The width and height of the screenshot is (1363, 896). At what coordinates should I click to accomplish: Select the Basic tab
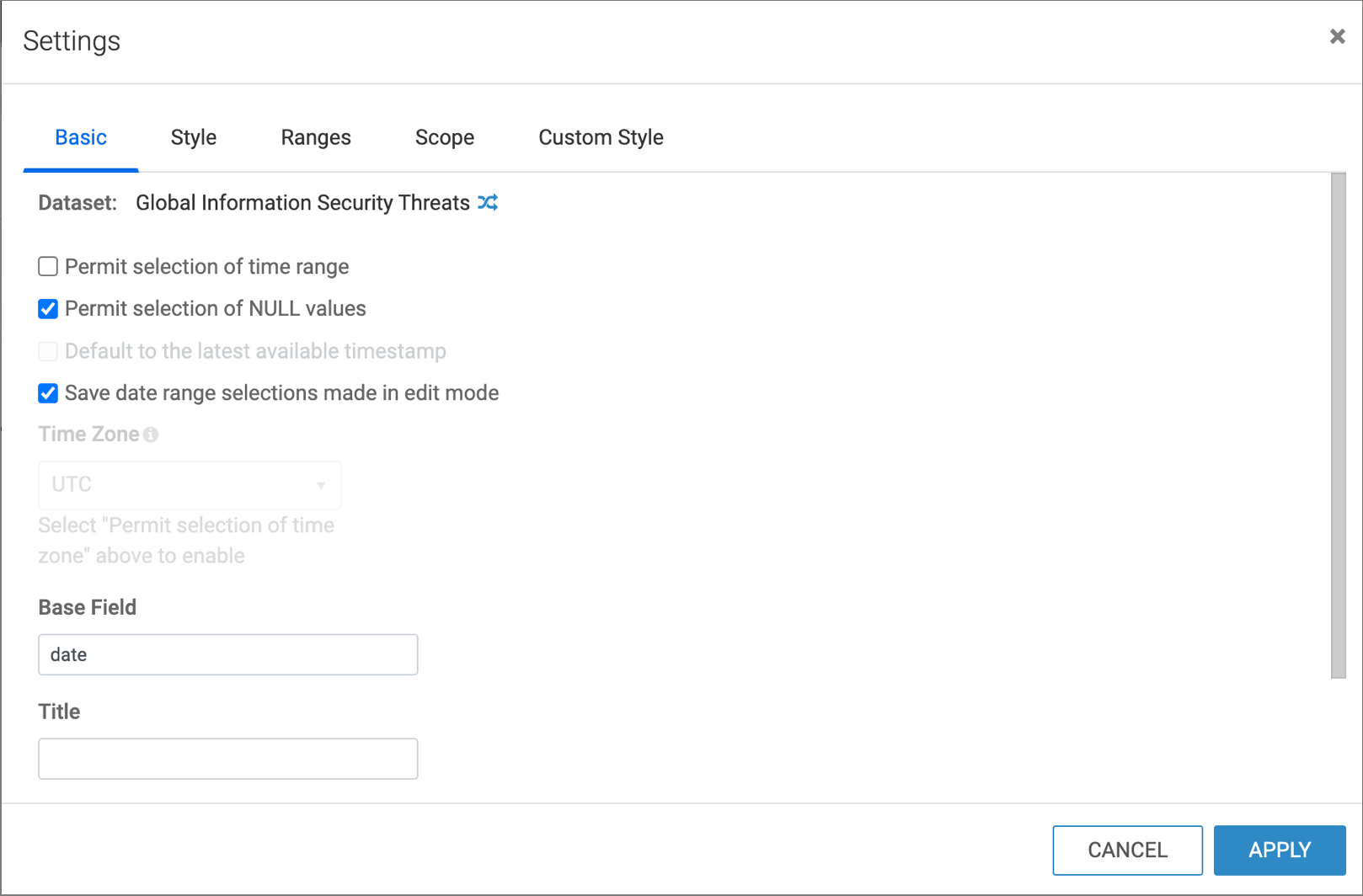(x=81, y=137)
